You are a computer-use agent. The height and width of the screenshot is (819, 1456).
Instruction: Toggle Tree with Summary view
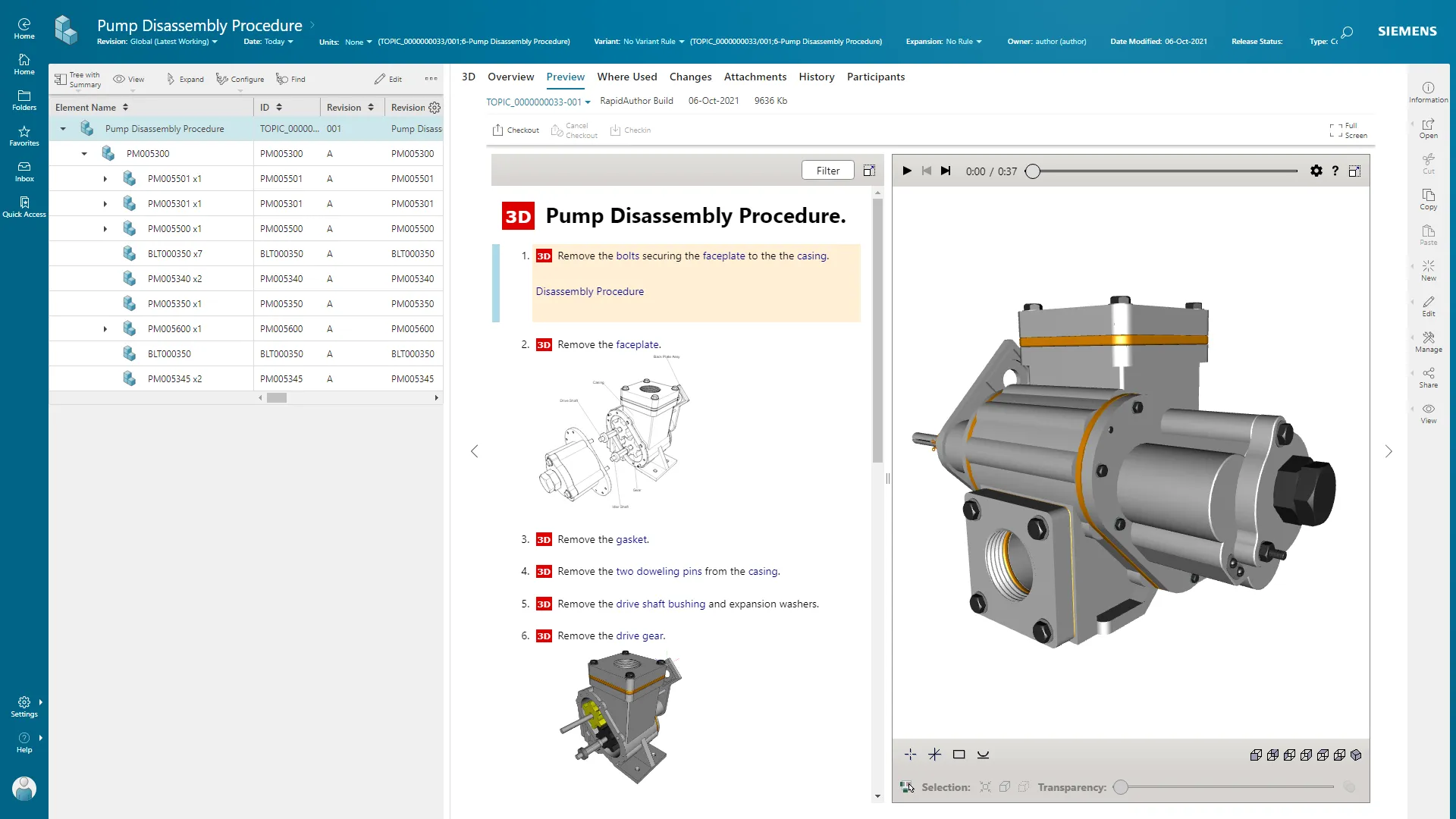(x=77, y=80)
